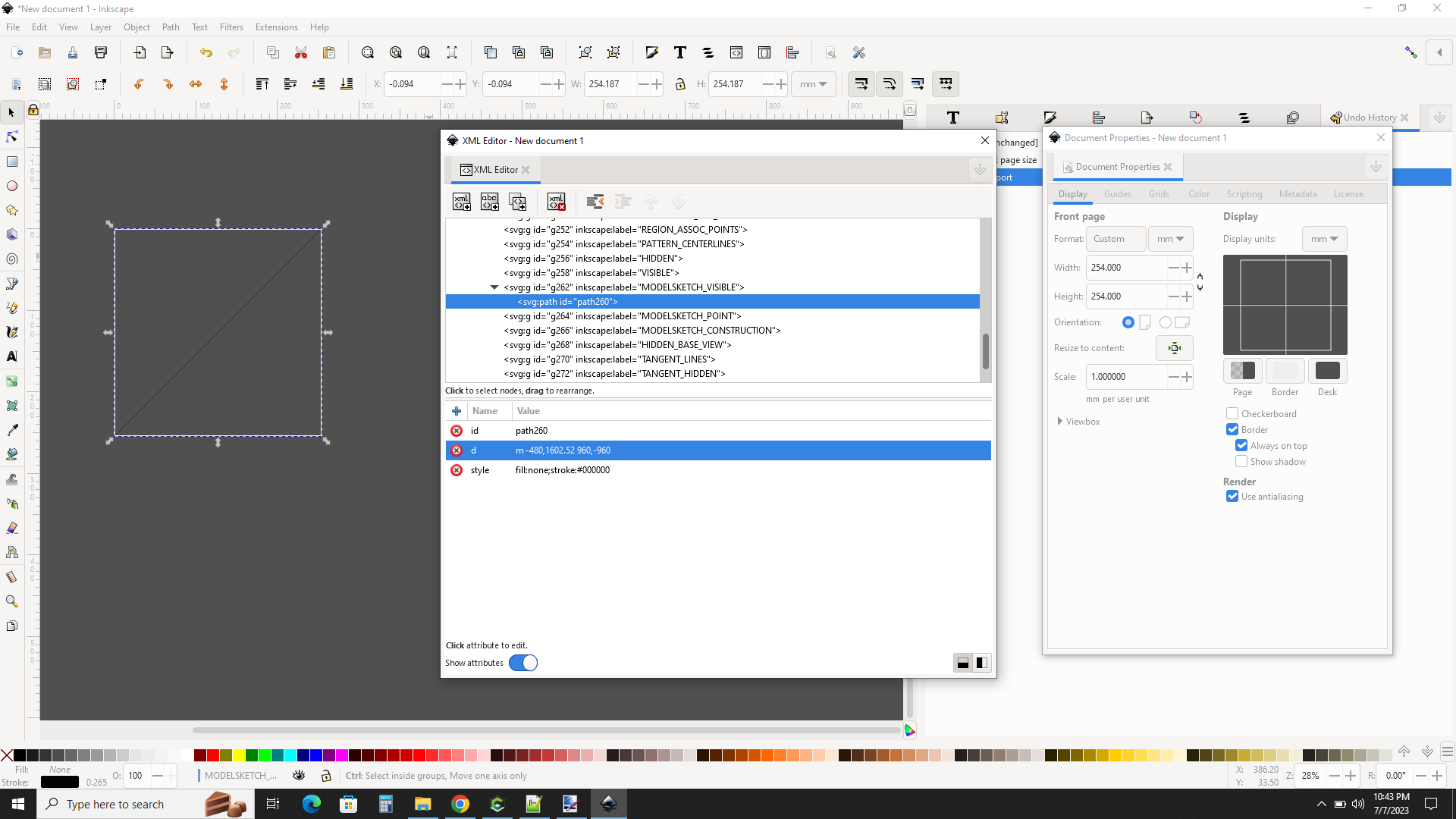Click the Desk color button
This screenshot has width=1456, height=819.
1327,371
